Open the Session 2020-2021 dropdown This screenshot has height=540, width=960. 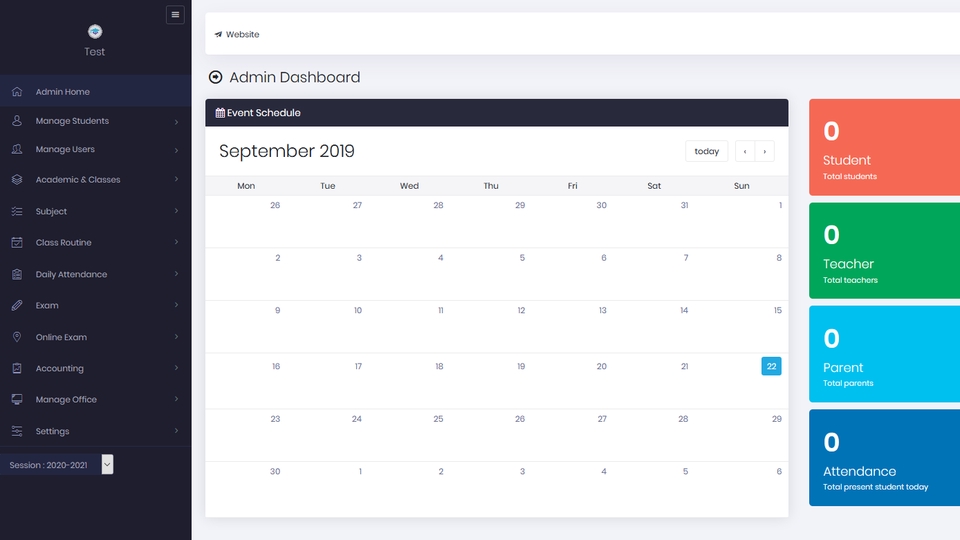(x=107, y=464)
